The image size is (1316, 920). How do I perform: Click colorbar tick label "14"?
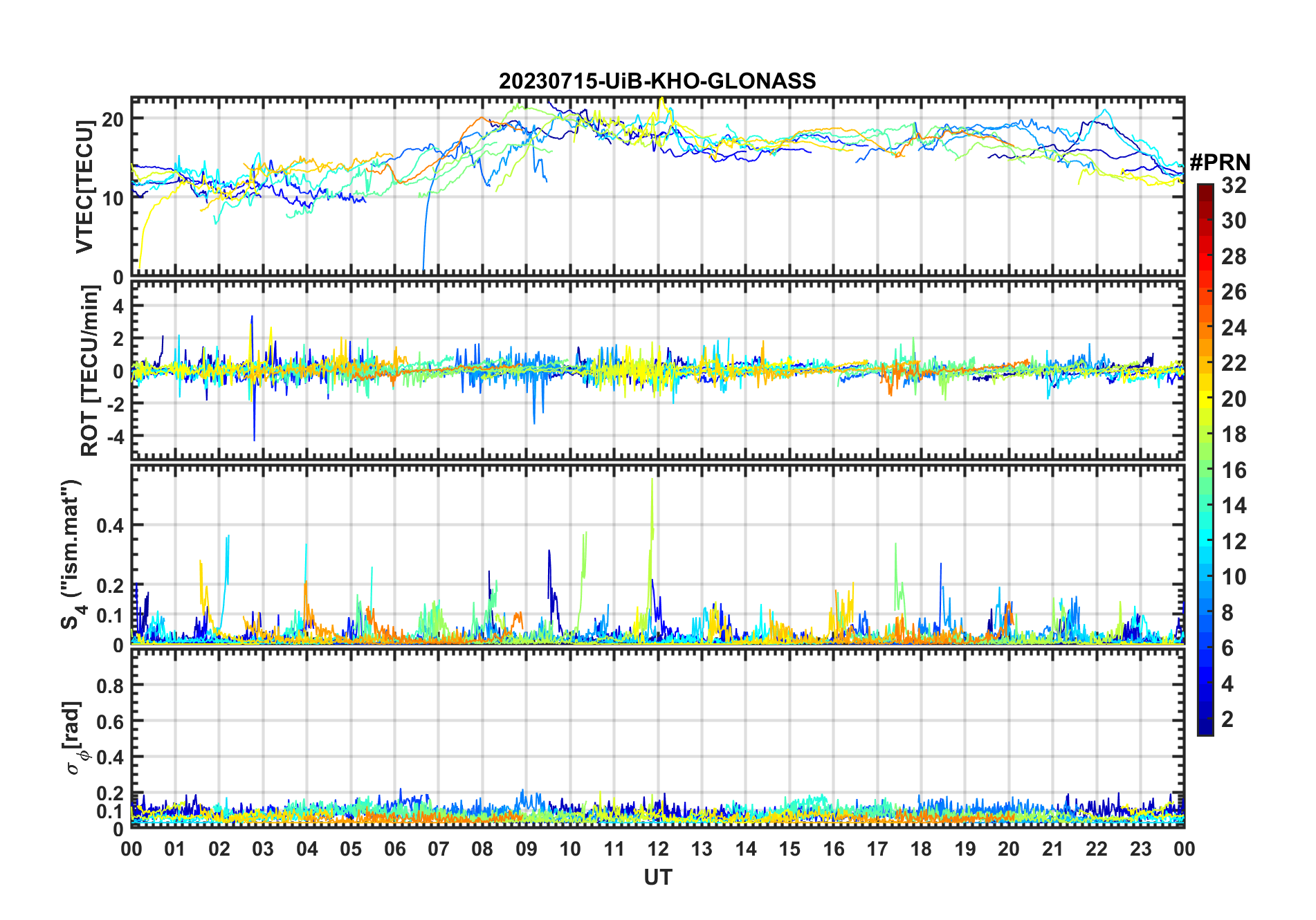(1234, 506)
